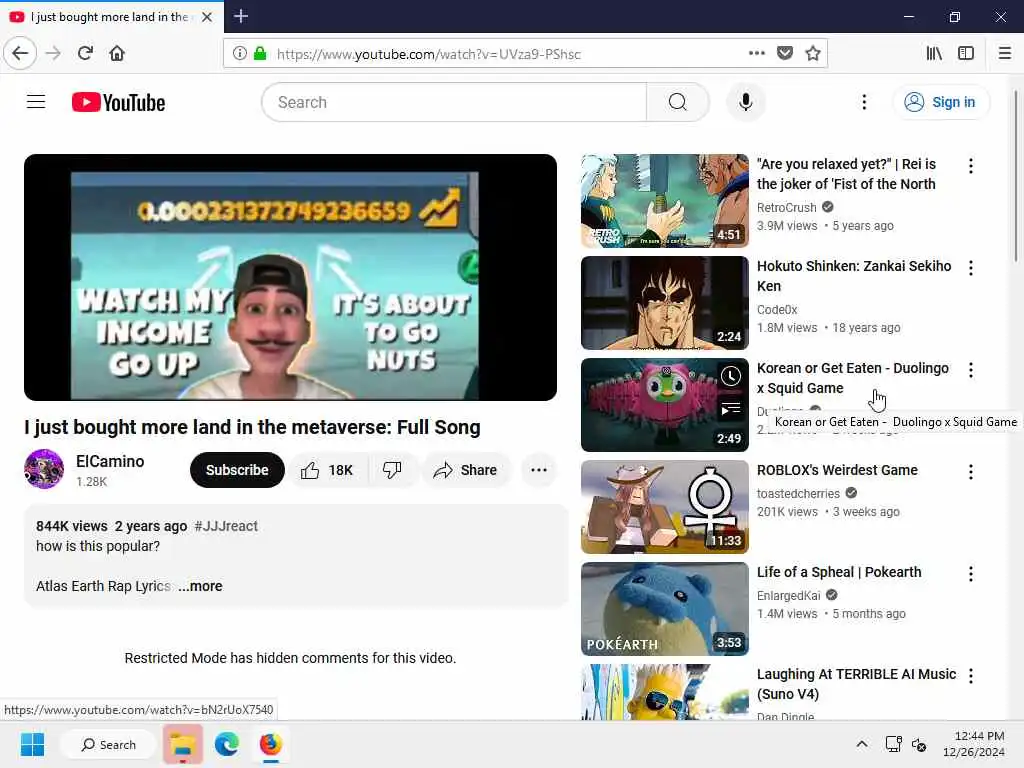Open page actions three-dot menu in address bar
This screenshot has height=768, width=1024.
pos(757,53)
